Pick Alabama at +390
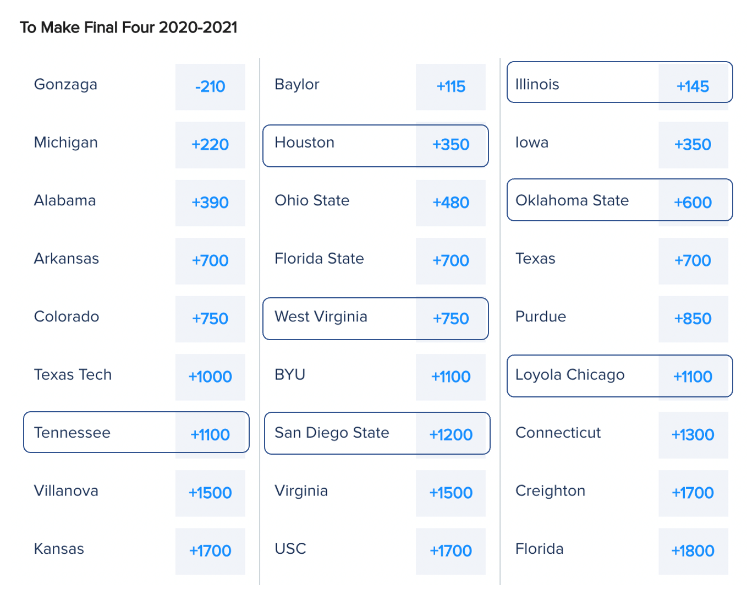 click(x=210, y=203)
